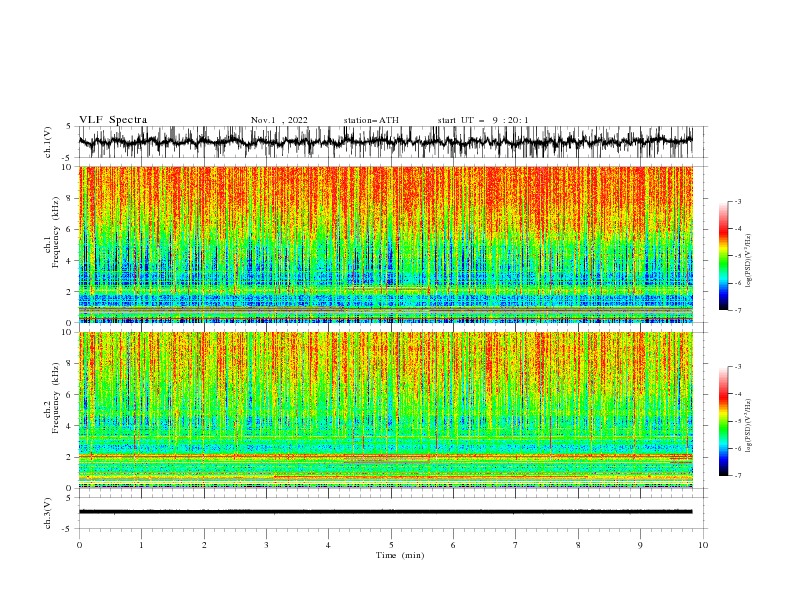Click the "10" minute tick on time axis

(703, 545)
